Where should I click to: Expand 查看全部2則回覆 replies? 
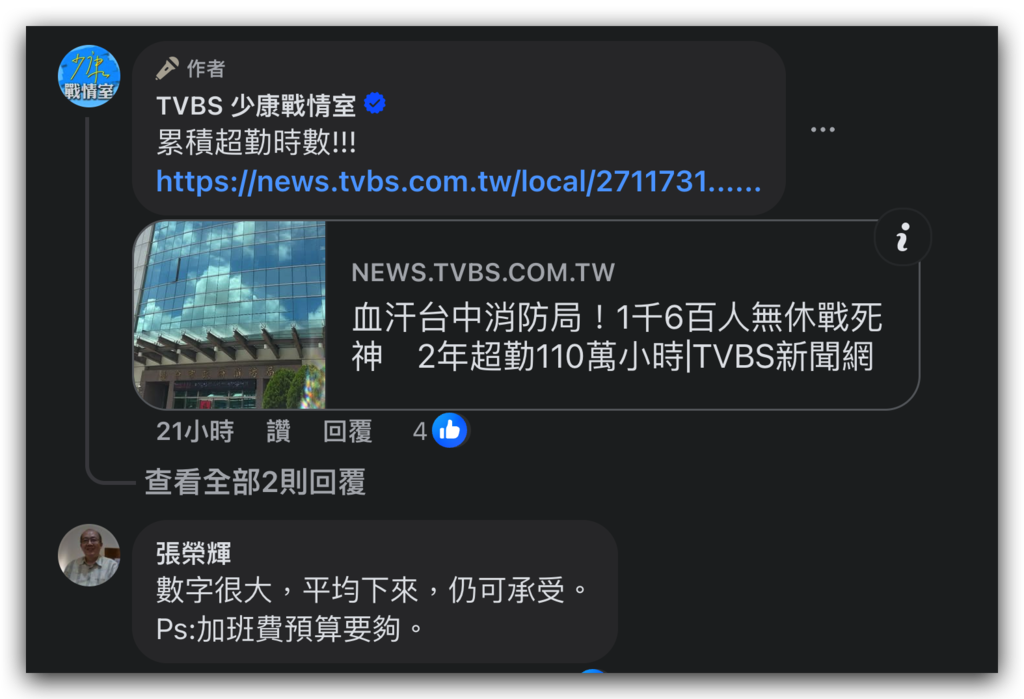255,482
